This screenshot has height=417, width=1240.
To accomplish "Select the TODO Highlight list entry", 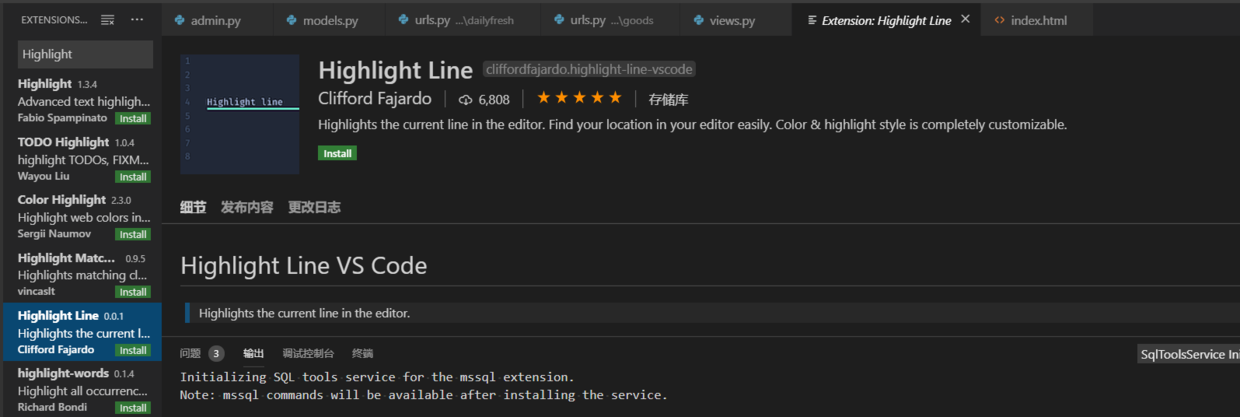I will pos(81,158).
